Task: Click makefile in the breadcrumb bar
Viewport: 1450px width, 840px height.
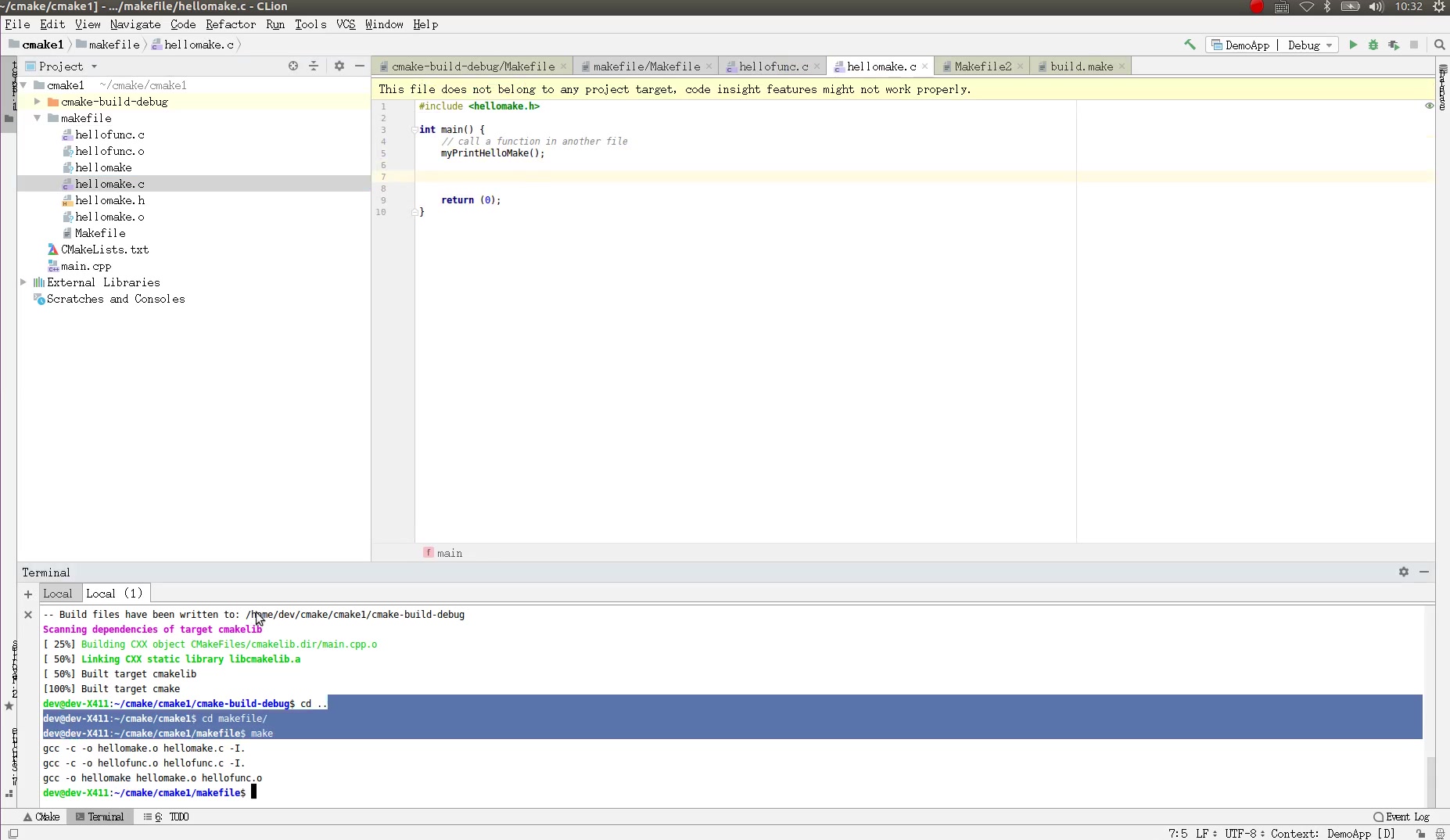Action: pyautogui.click(x=107, y=45)
